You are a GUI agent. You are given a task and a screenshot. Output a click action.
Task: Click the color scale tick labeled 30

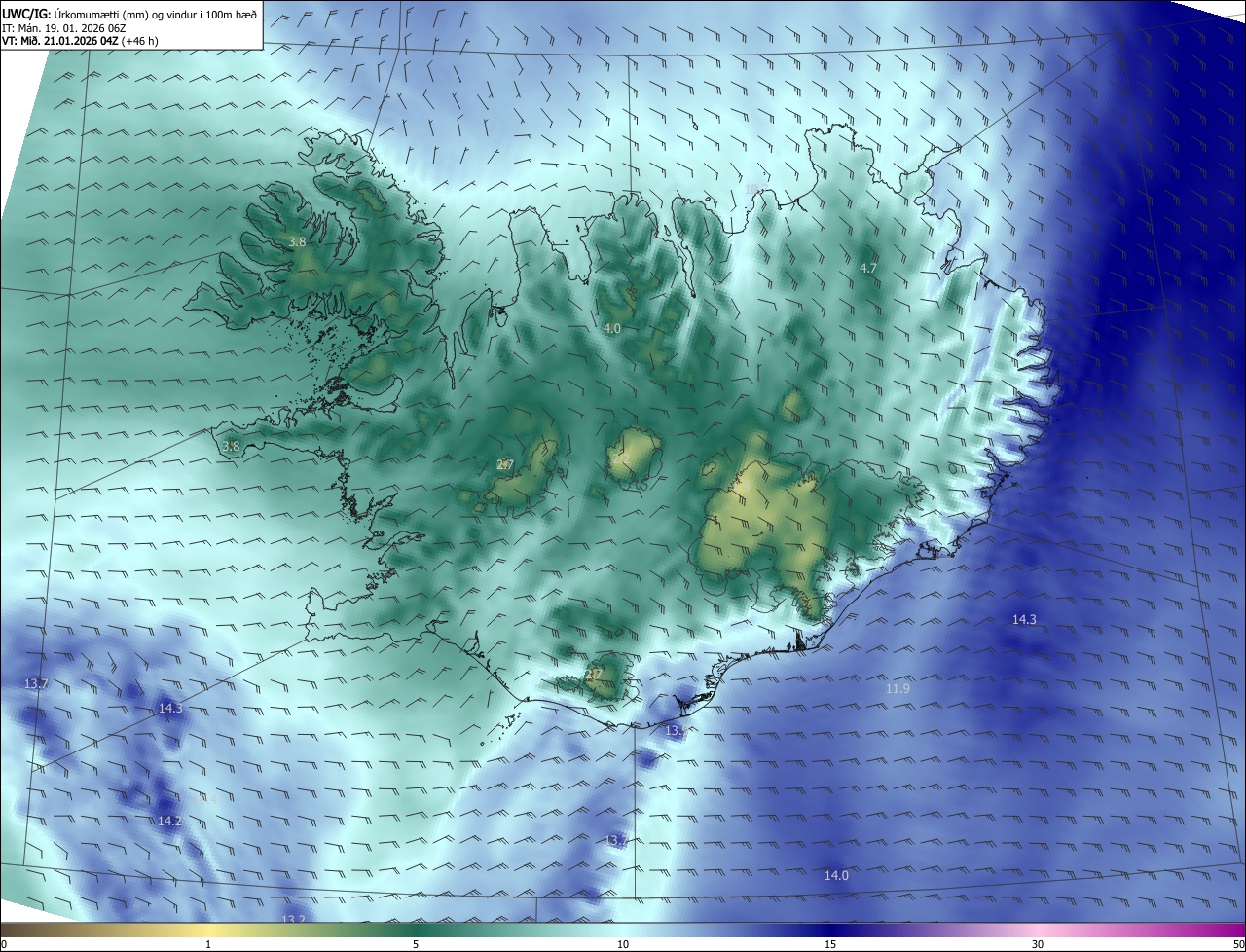[x=1038, y=945]
